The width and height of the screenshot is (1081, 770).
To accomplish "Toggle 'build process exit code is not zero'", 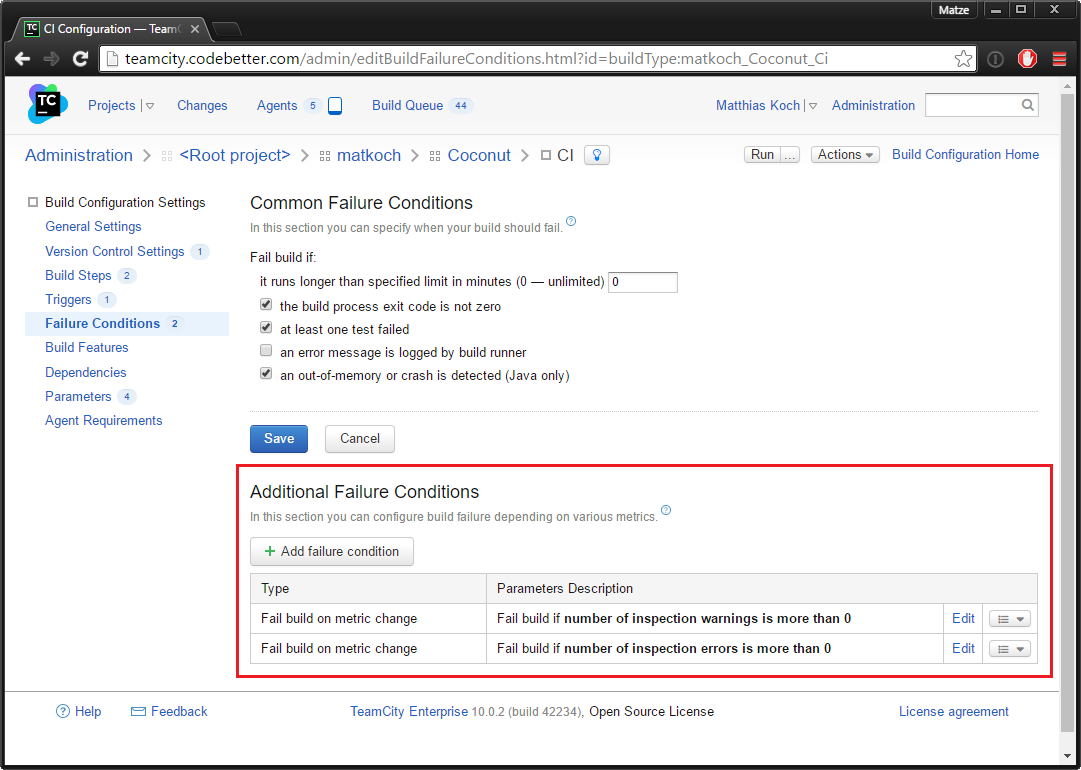I will pos(266,305).
